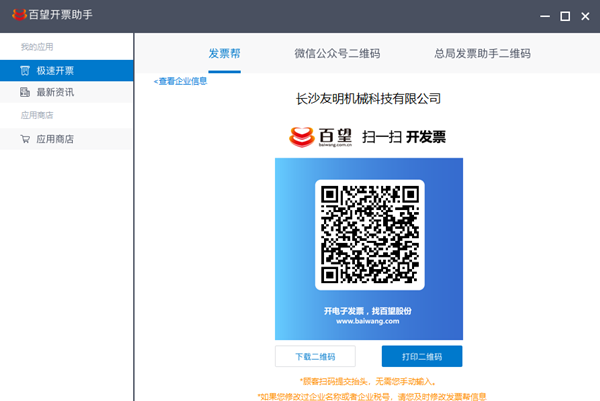Open 最新资讯 in the sidebar

click(67, 92)
